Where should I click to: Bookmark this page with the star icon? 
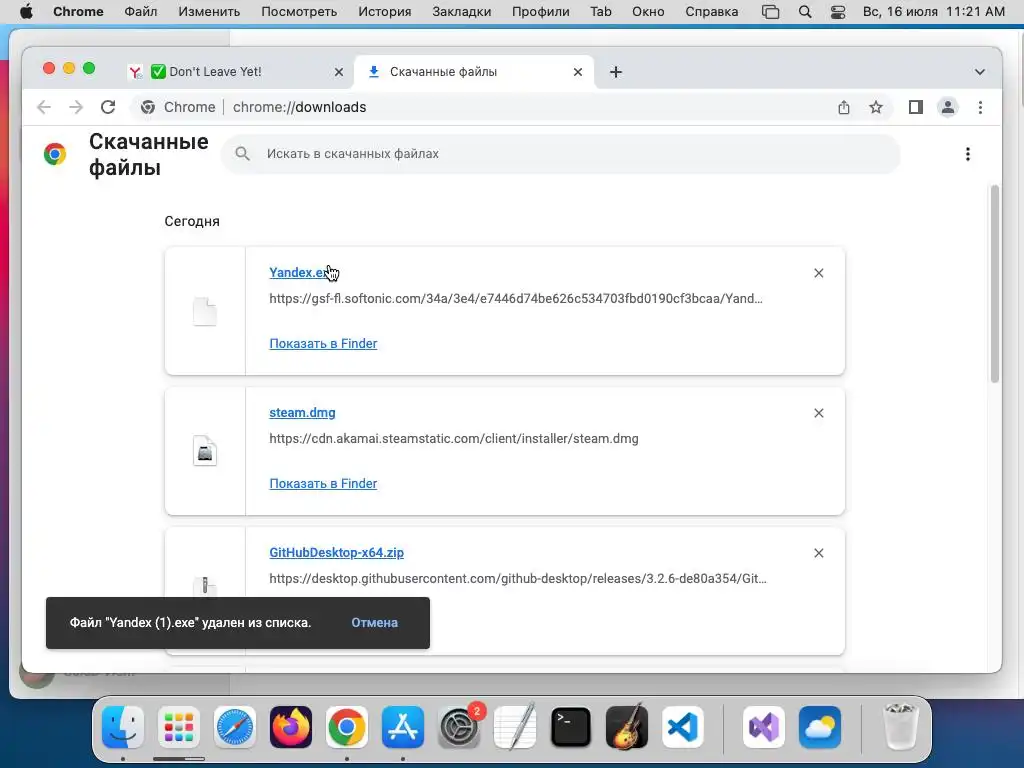coord(876,107)
